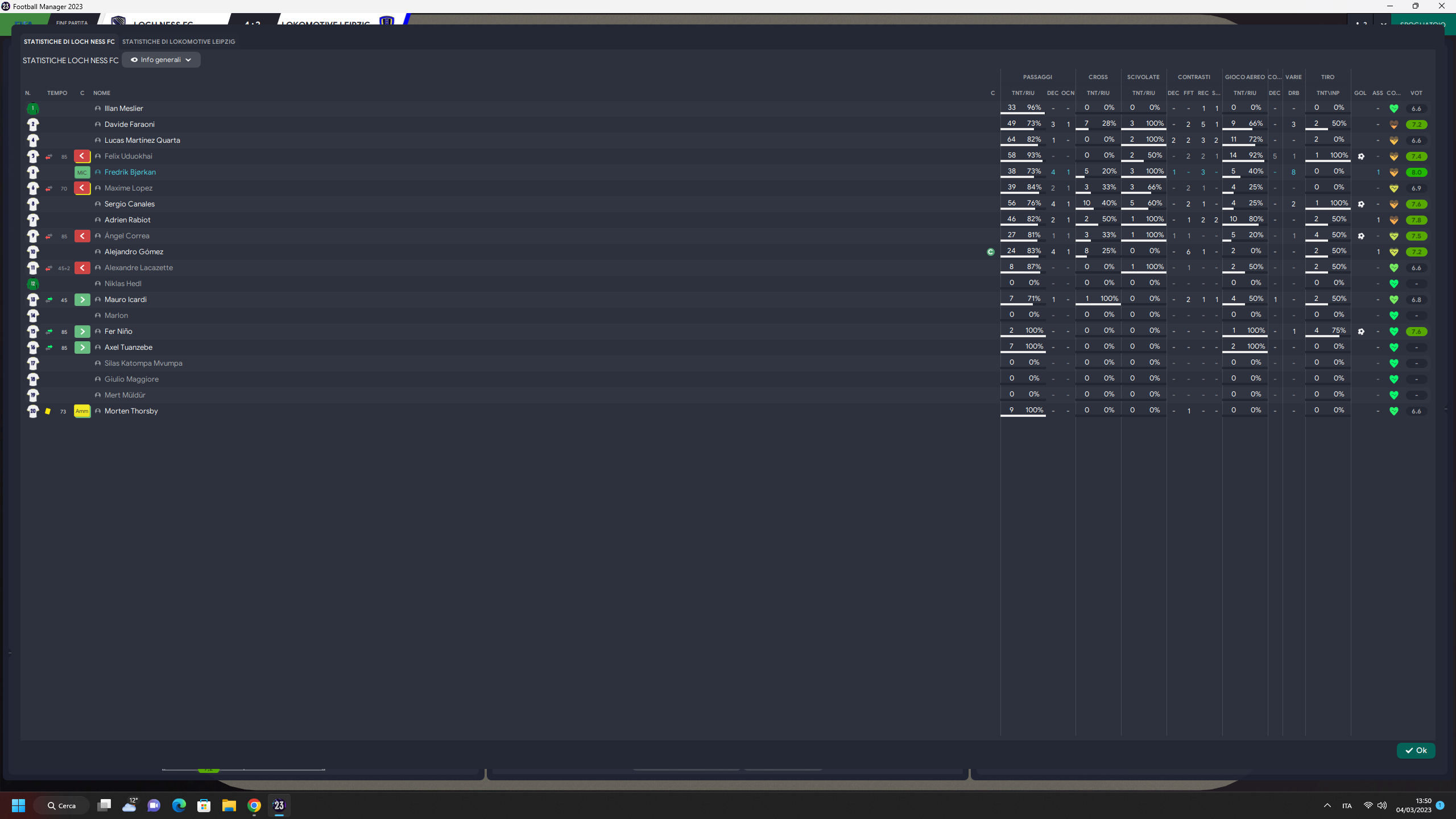Switch to Statistiche di Lokomotive Leipzig tab
This screenshot has width=1456, height=819.
click(x=179, y=42)
